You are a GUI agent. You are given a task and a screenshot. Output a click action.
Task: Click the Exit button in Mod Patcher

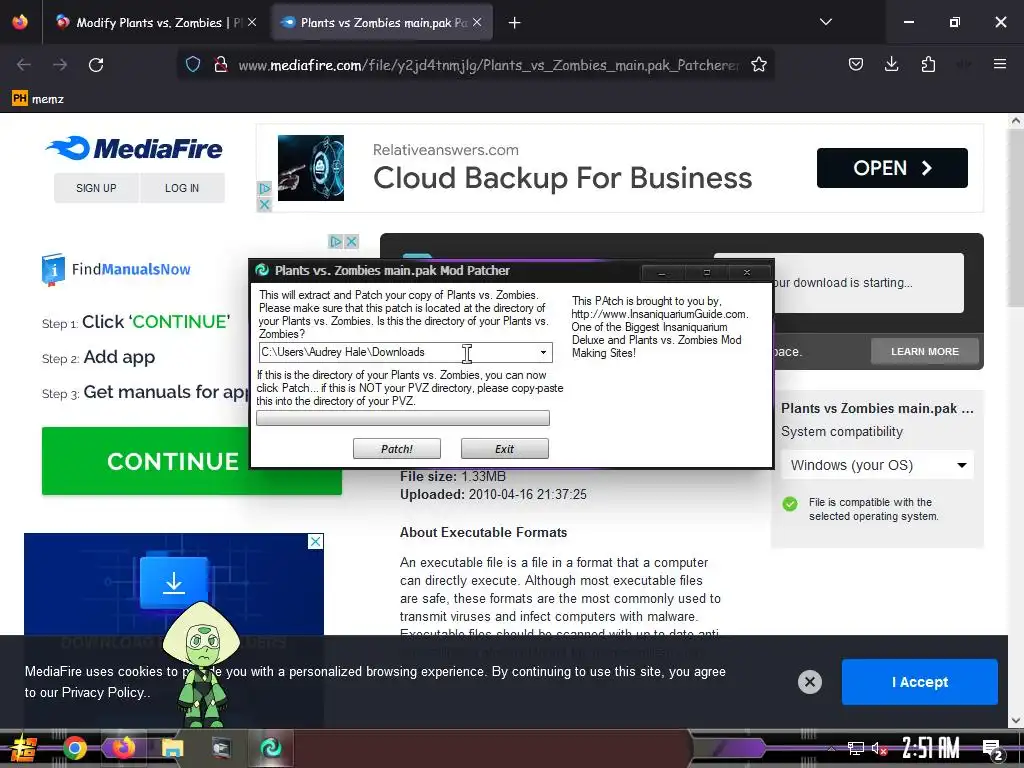pos(504,449)
